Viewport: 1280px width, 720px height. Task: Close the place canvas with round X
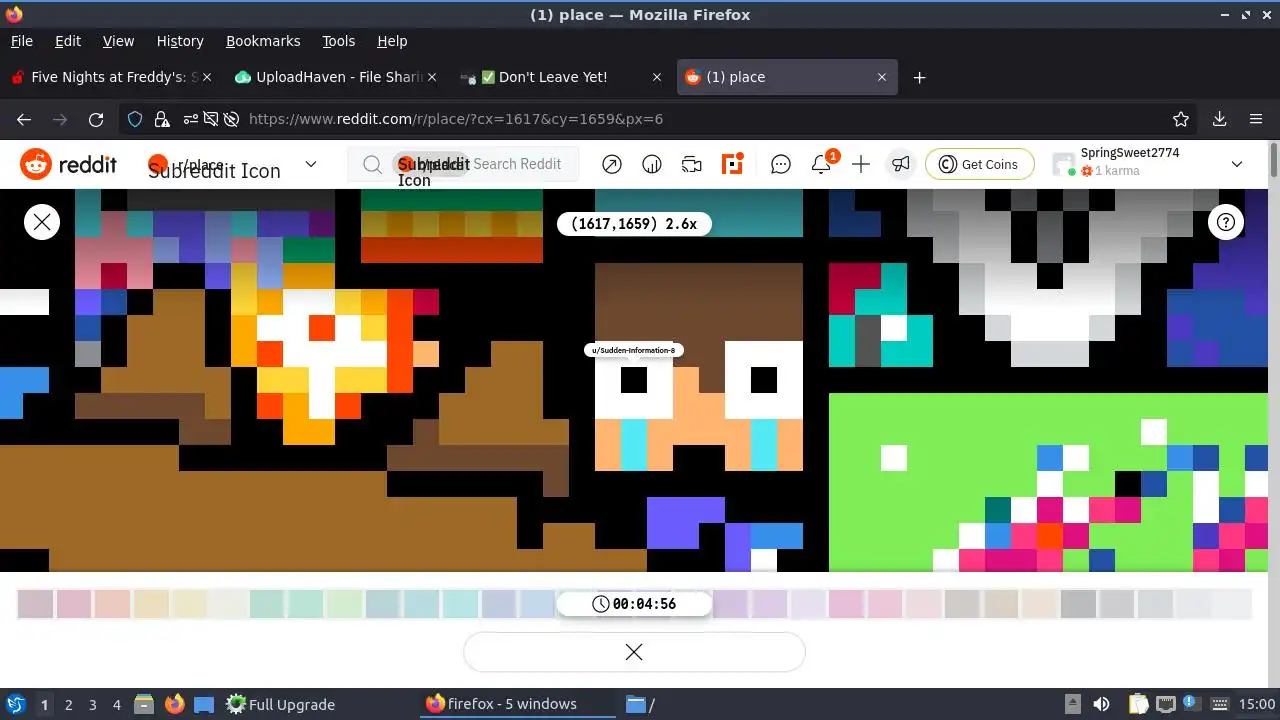(42, 222)
